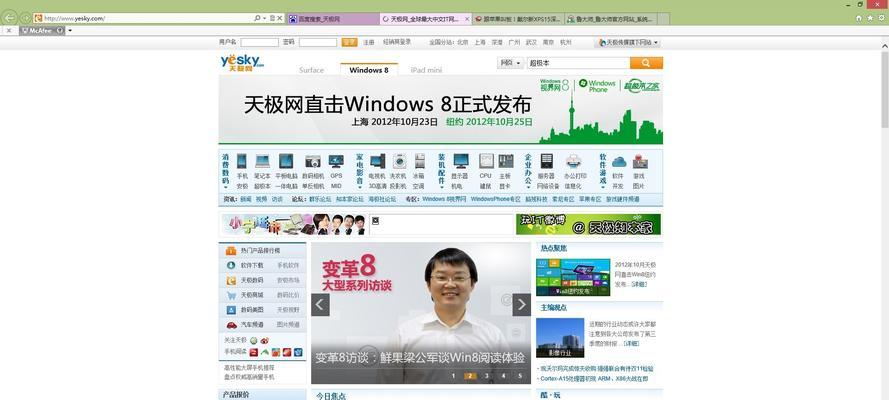Jump to slide 5 in carousel

point(520,376)
